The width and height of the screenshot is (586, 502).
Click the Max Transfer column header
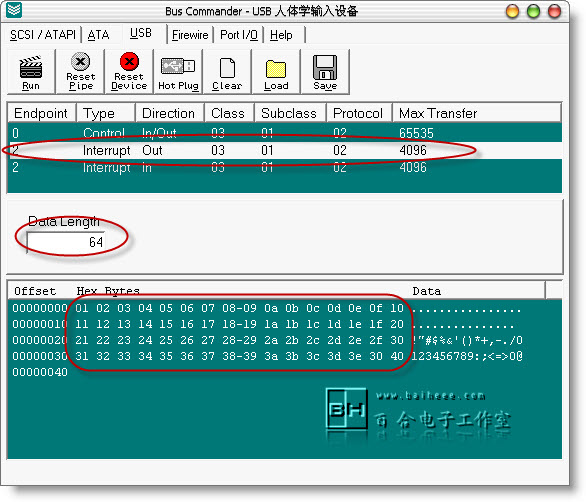477,113
